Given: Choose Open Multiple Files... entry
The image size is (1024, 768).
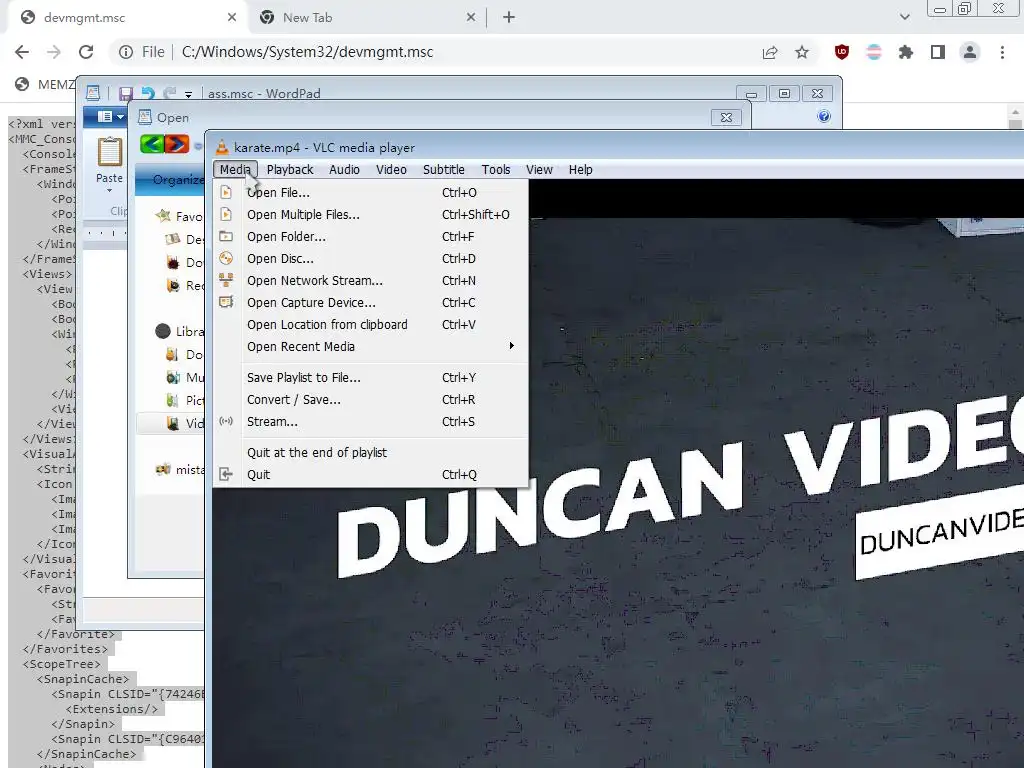Looking at the screenshot, I should tap(370, 215).
